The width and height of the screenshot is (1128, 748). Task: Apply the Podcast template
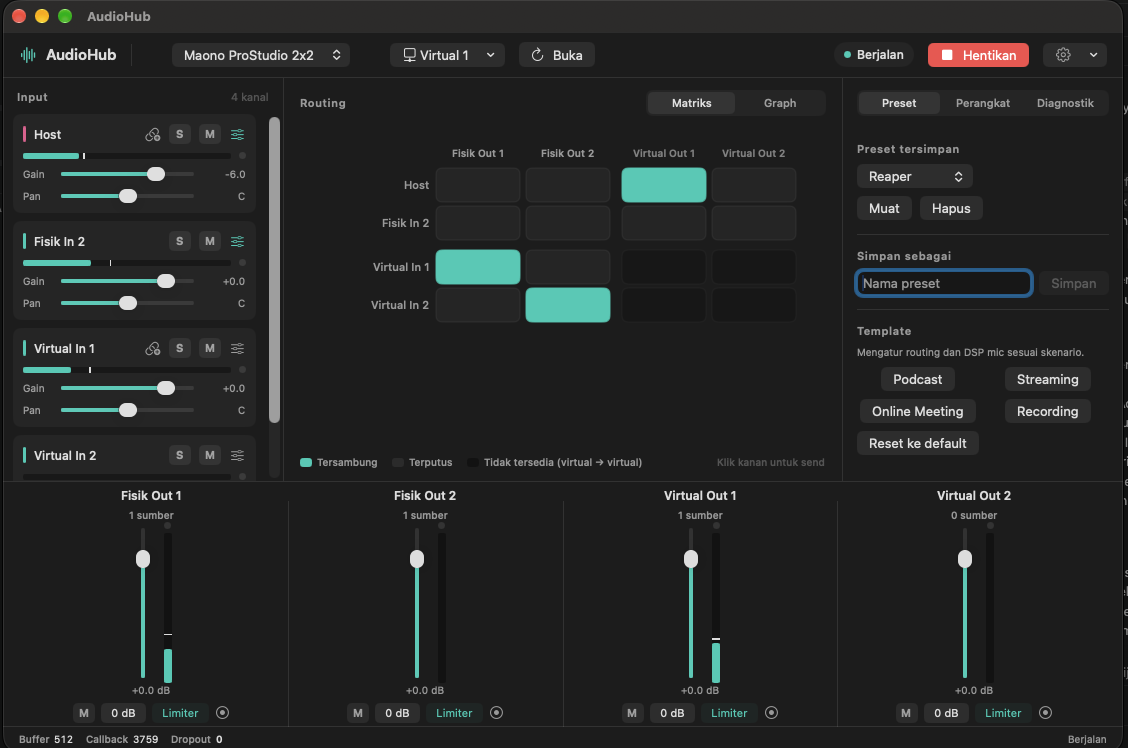(917, 379)
